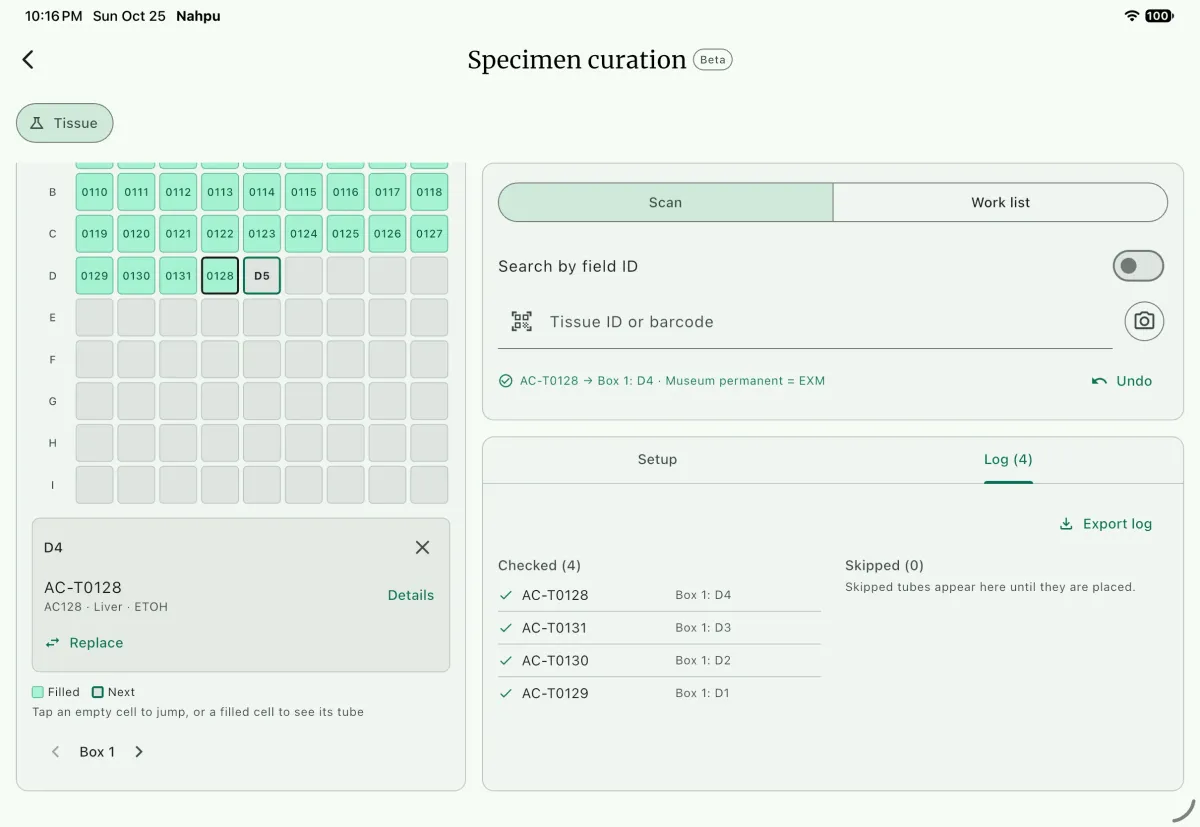Go to the previous box

coord(56,752)
